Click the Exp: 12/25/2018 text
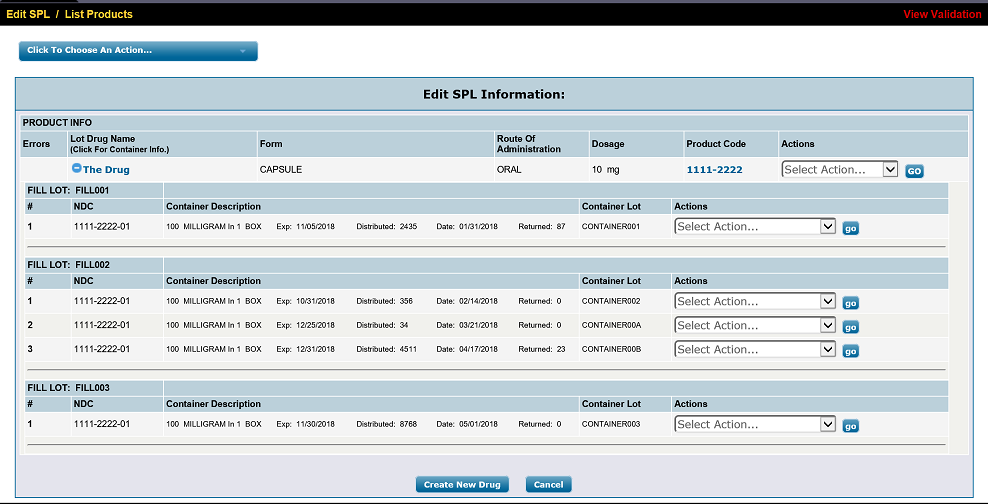This screenshot has width=988, height=504. tap(305, 325)
